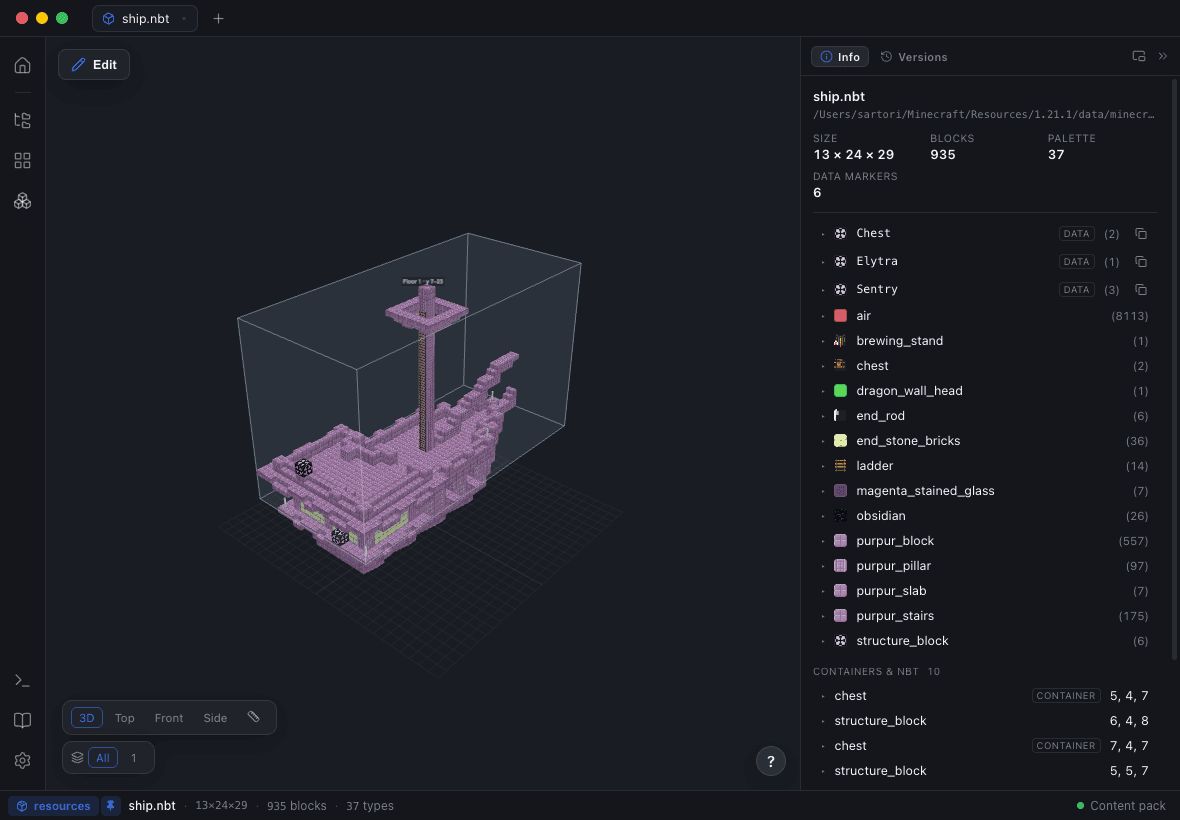
Task: Open the file tree sidebar icon
Action: pyautogui.click(x=23, y=120)
